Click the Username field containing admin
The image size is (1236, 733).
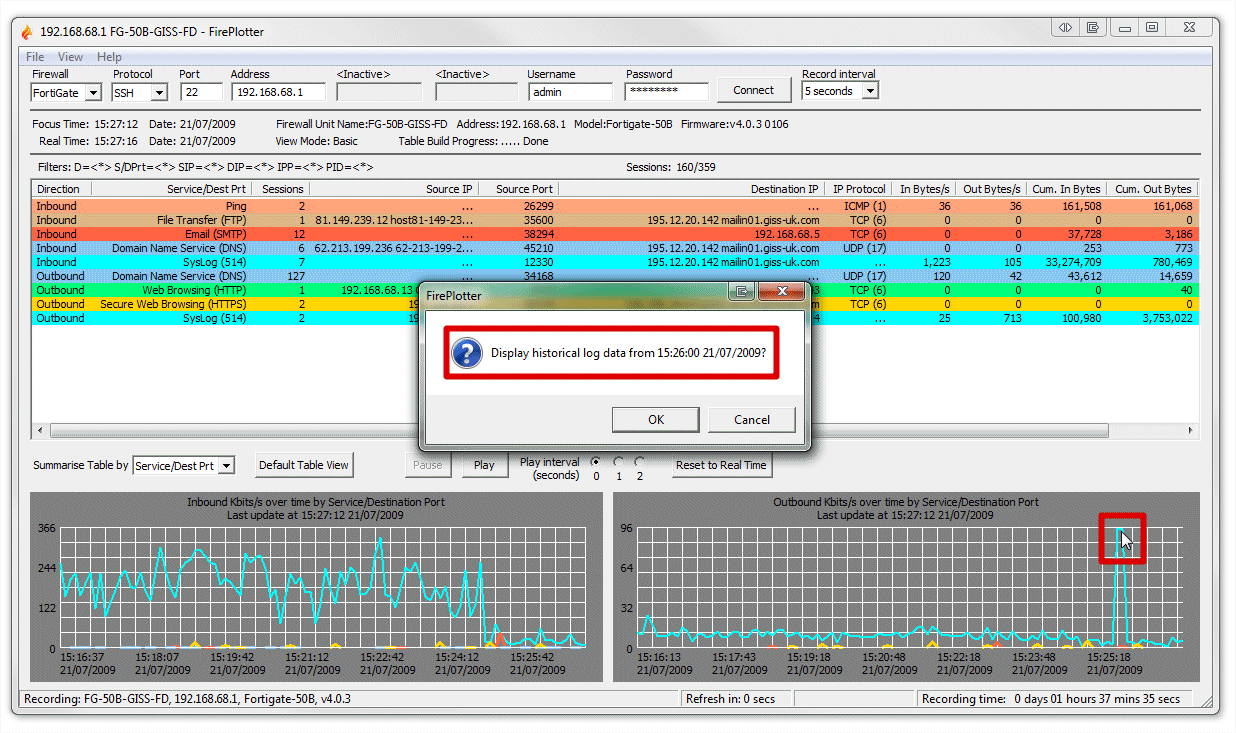click(x=570, y=92)
